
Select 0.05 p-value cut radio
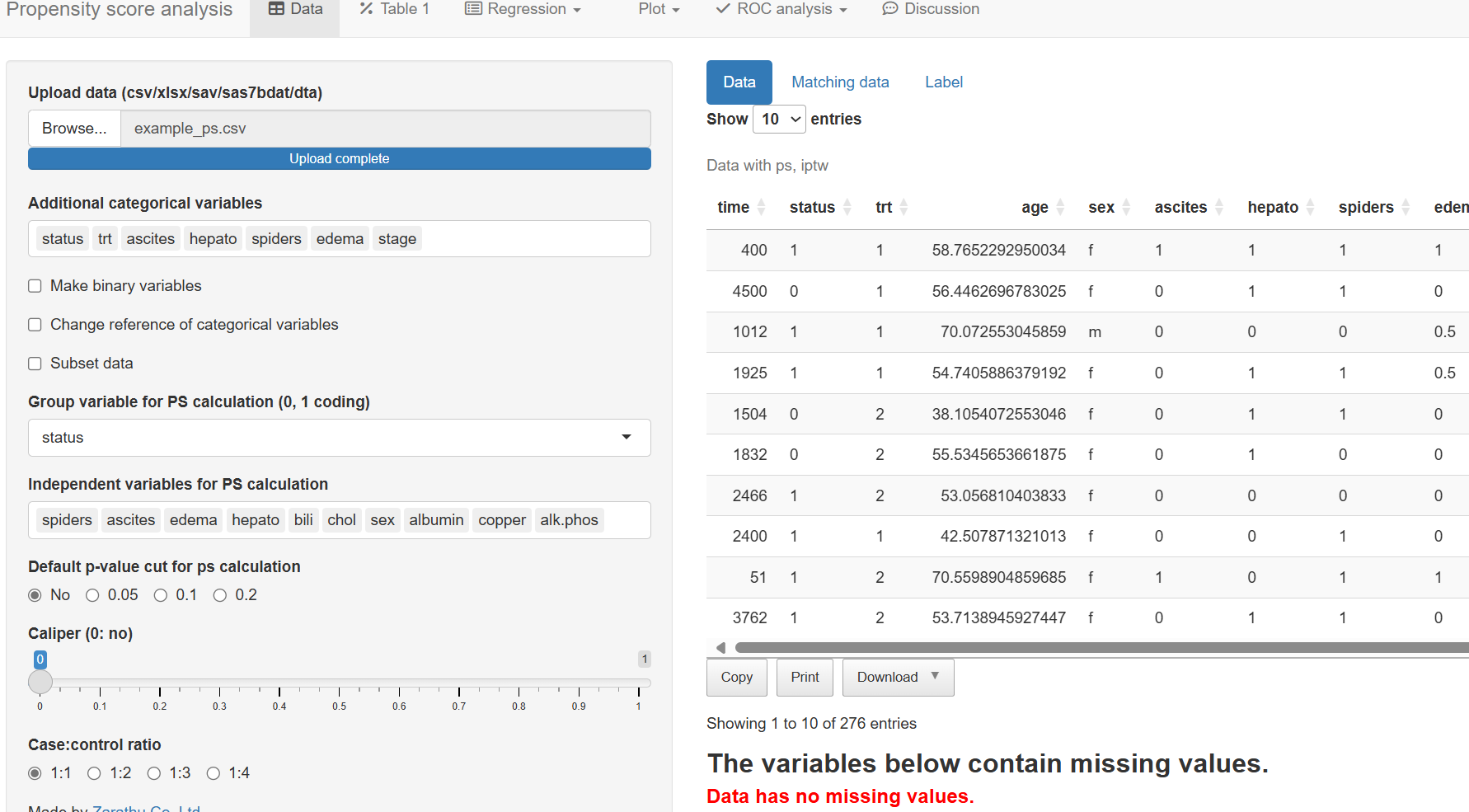click(92, 595)
